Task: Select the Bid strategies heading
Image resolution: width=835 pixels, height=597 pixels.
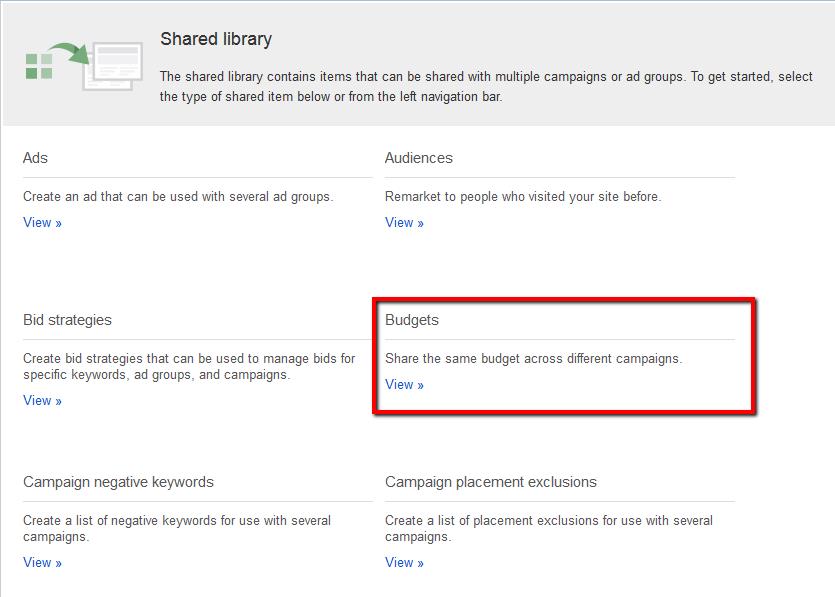Action: click(x=67, y=320)
